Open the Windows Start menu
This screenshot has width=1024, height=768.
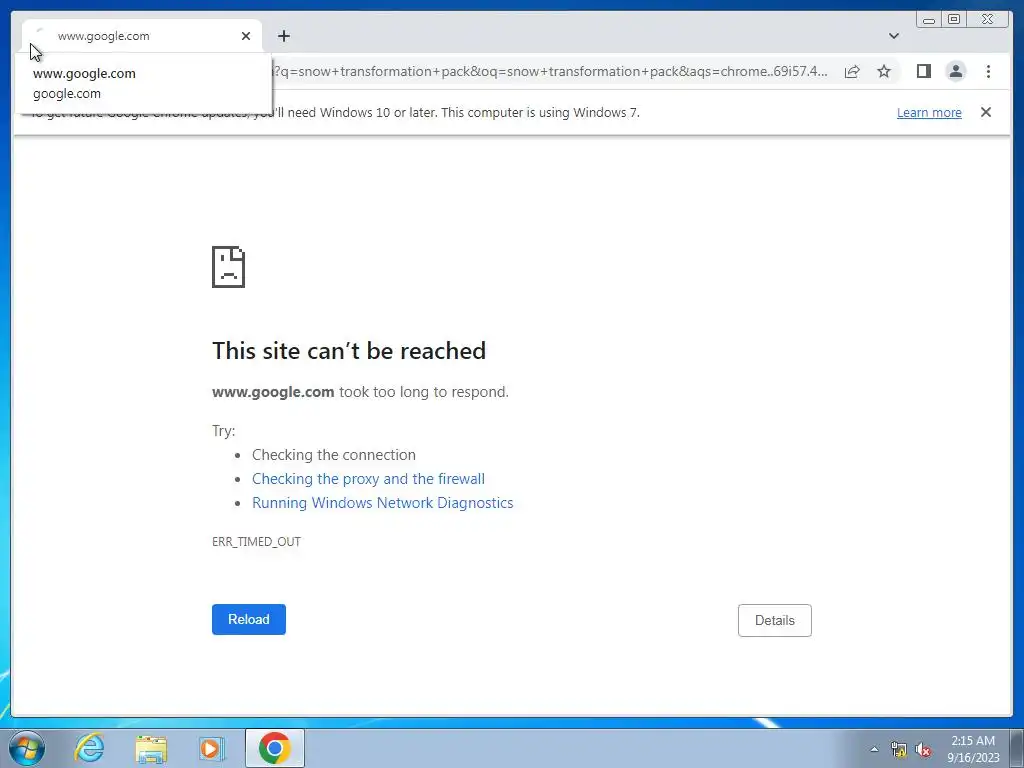pos(27,748)
